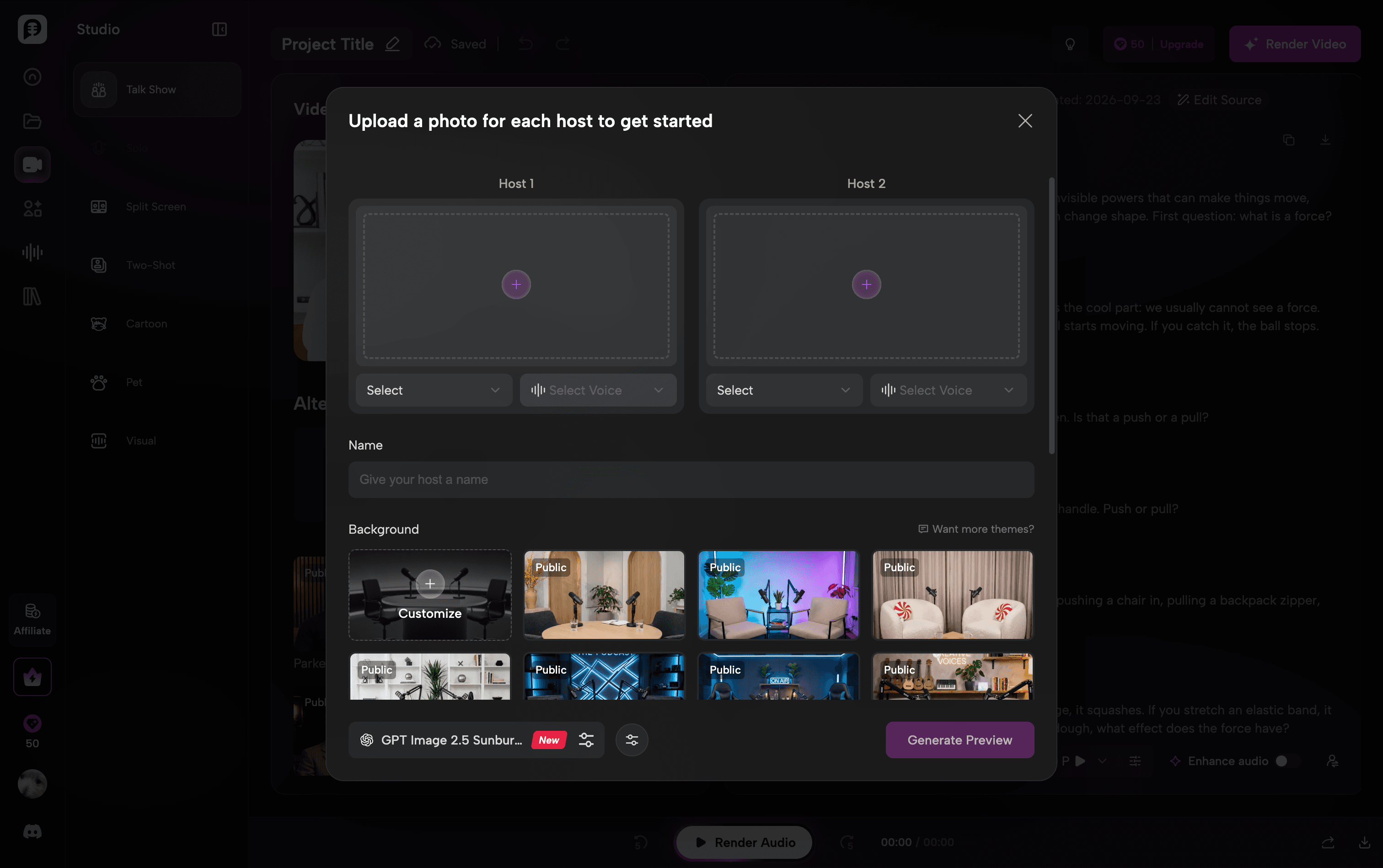The height and width of the screenshot is (868, 1383).
Task: Select the Pet video style
Action: click(157, 382)
